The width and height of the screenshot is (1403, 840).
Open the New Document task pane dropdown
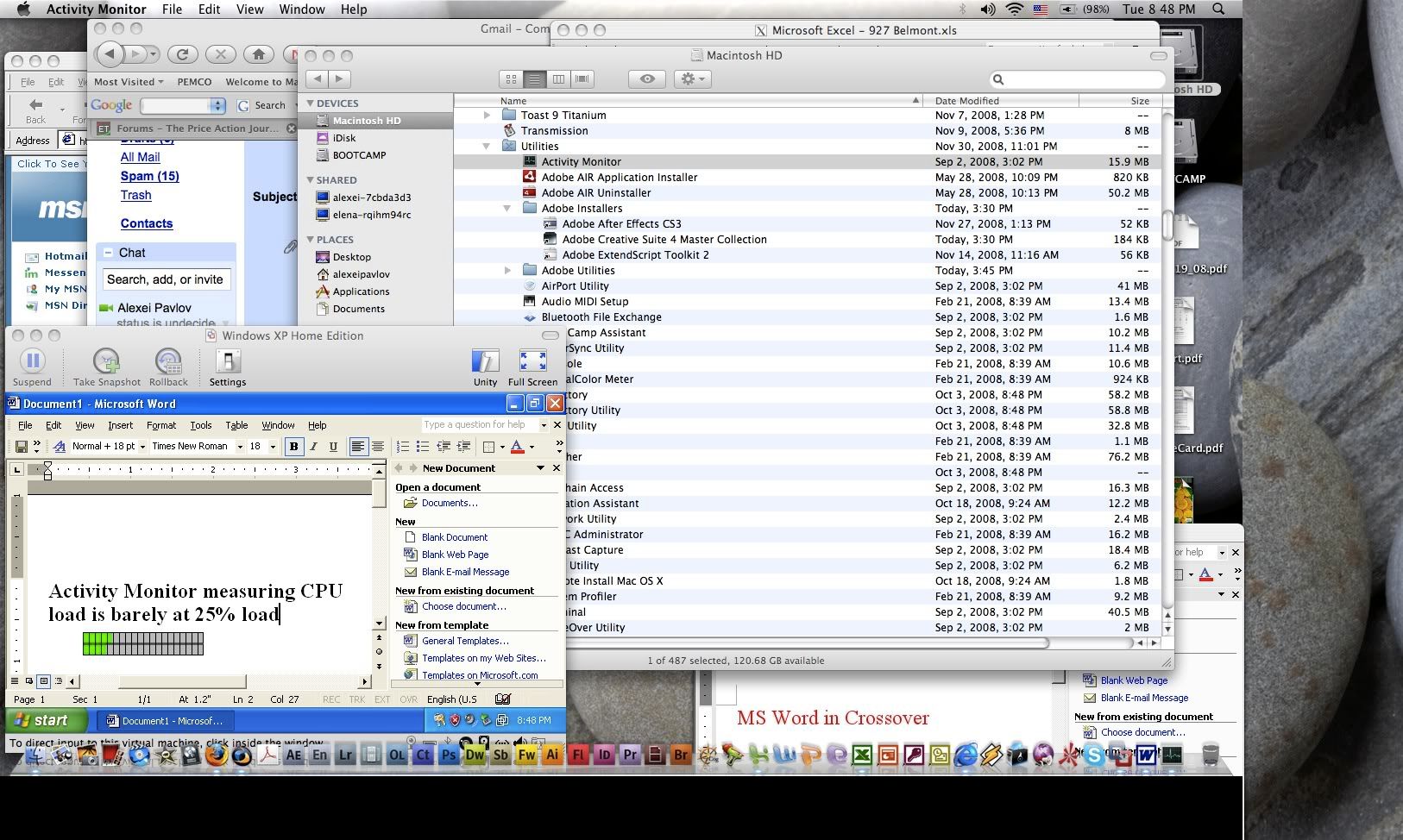tap(540, 467)
